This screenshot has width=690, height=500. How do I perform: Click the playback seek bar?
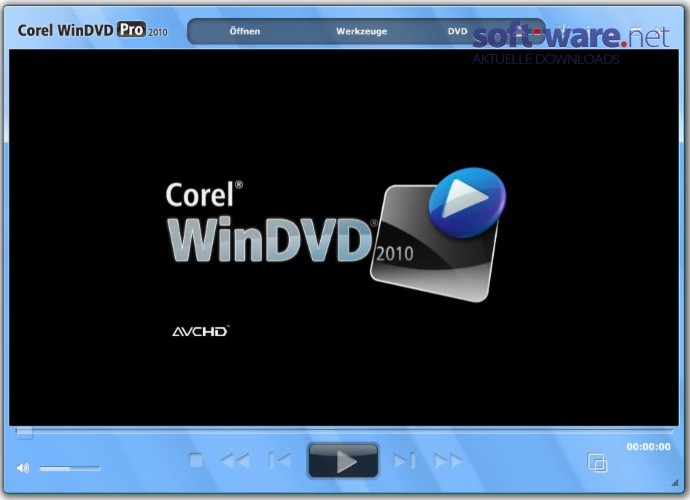pos(344,431)
